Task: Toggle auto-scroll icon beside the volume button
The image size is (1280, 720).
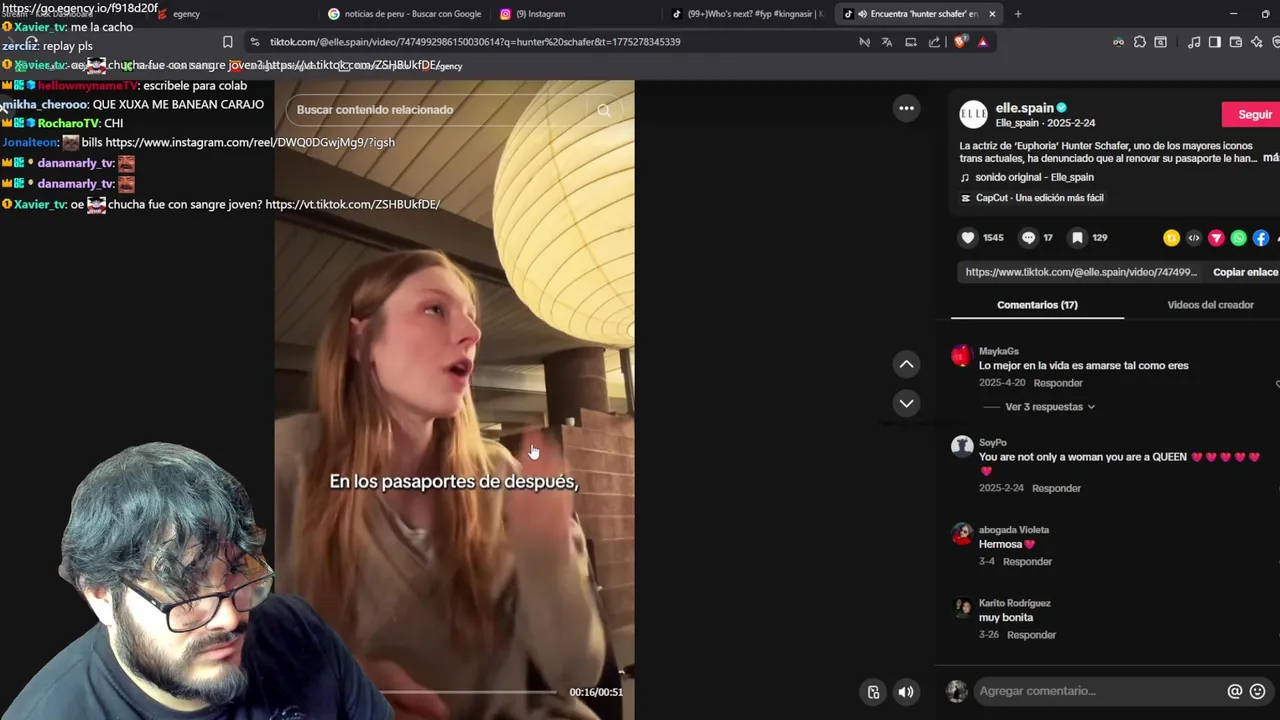Action: click(x=873, y=692)
